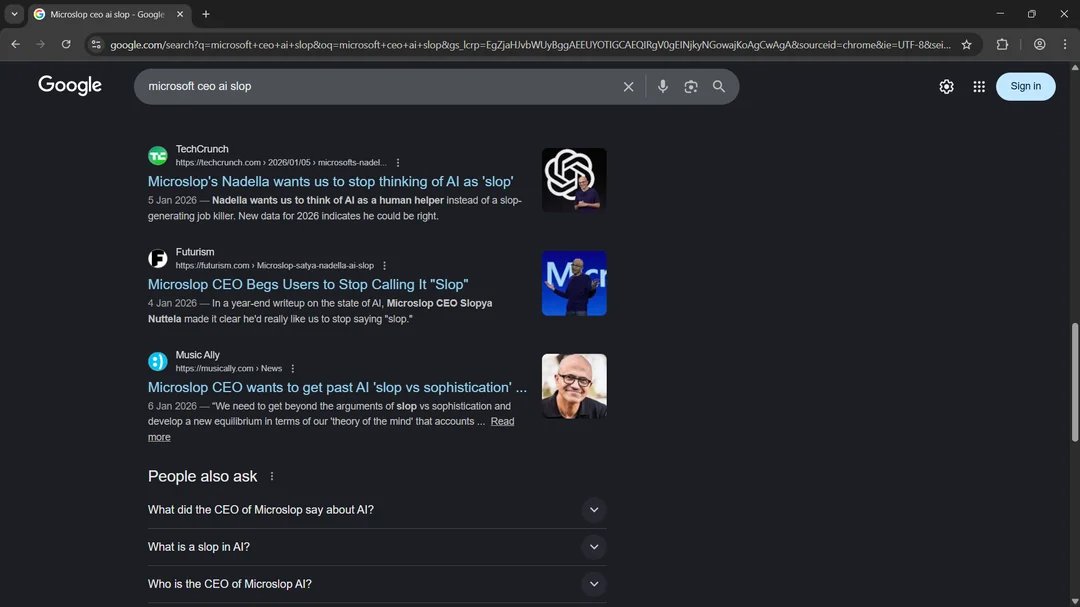Expand 'What did the CEO of Microslop say' question
1080x607 pixels.
pyautogui.click(x=377, y=510)
